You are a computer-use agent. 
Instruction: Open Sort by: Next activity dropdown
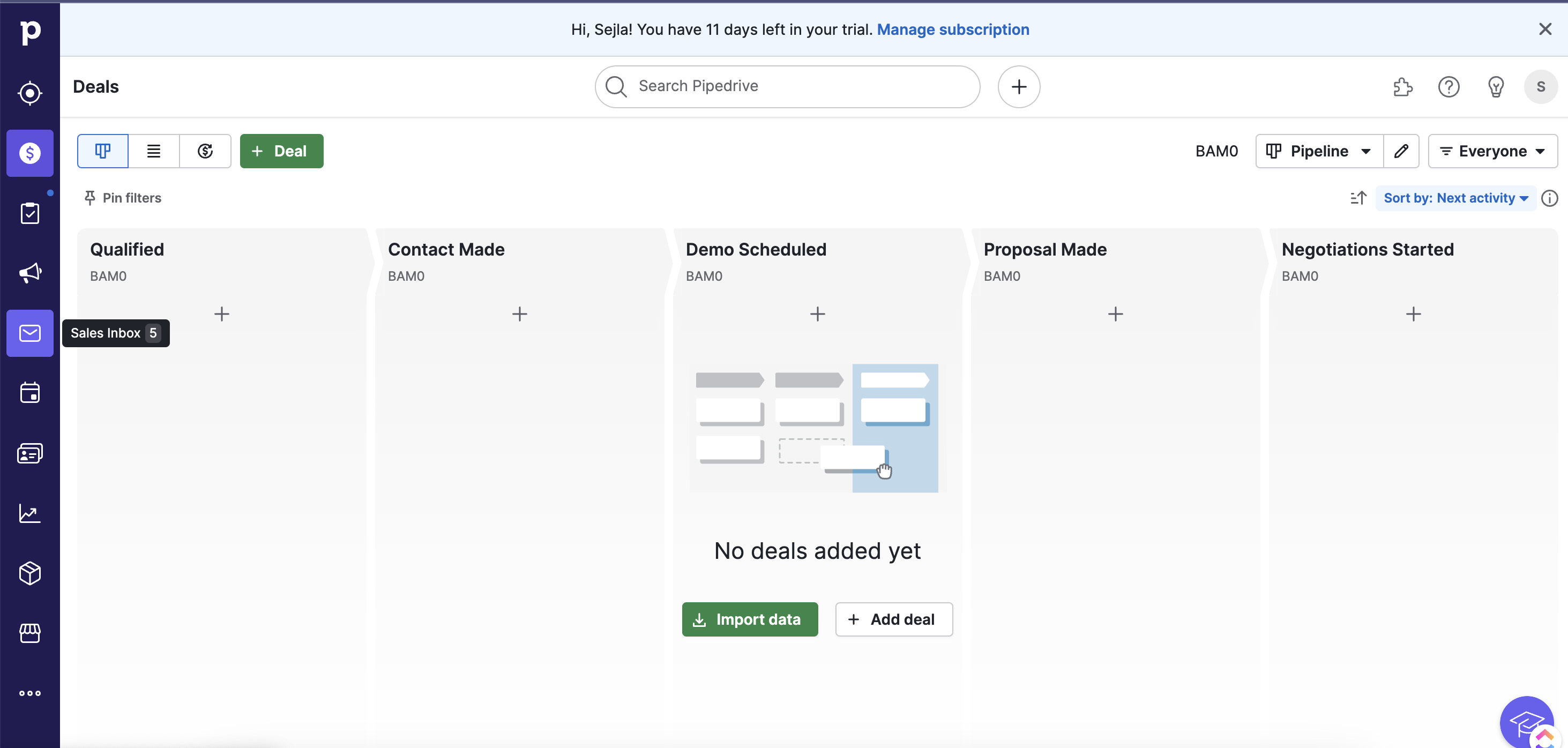click(1455, 198)
